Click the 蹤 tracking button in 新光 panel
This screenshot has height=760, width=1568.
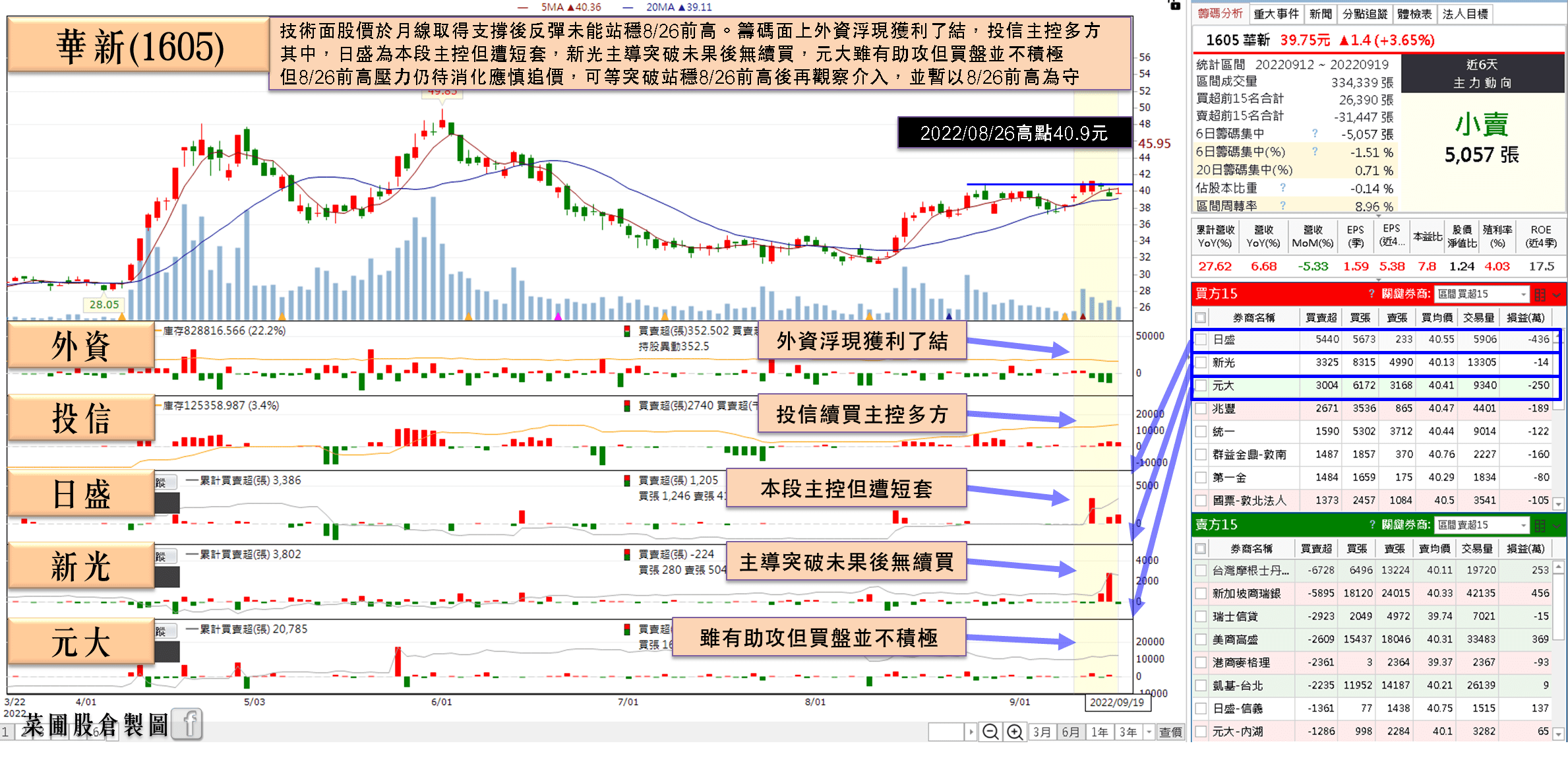(x=166, y=557)
